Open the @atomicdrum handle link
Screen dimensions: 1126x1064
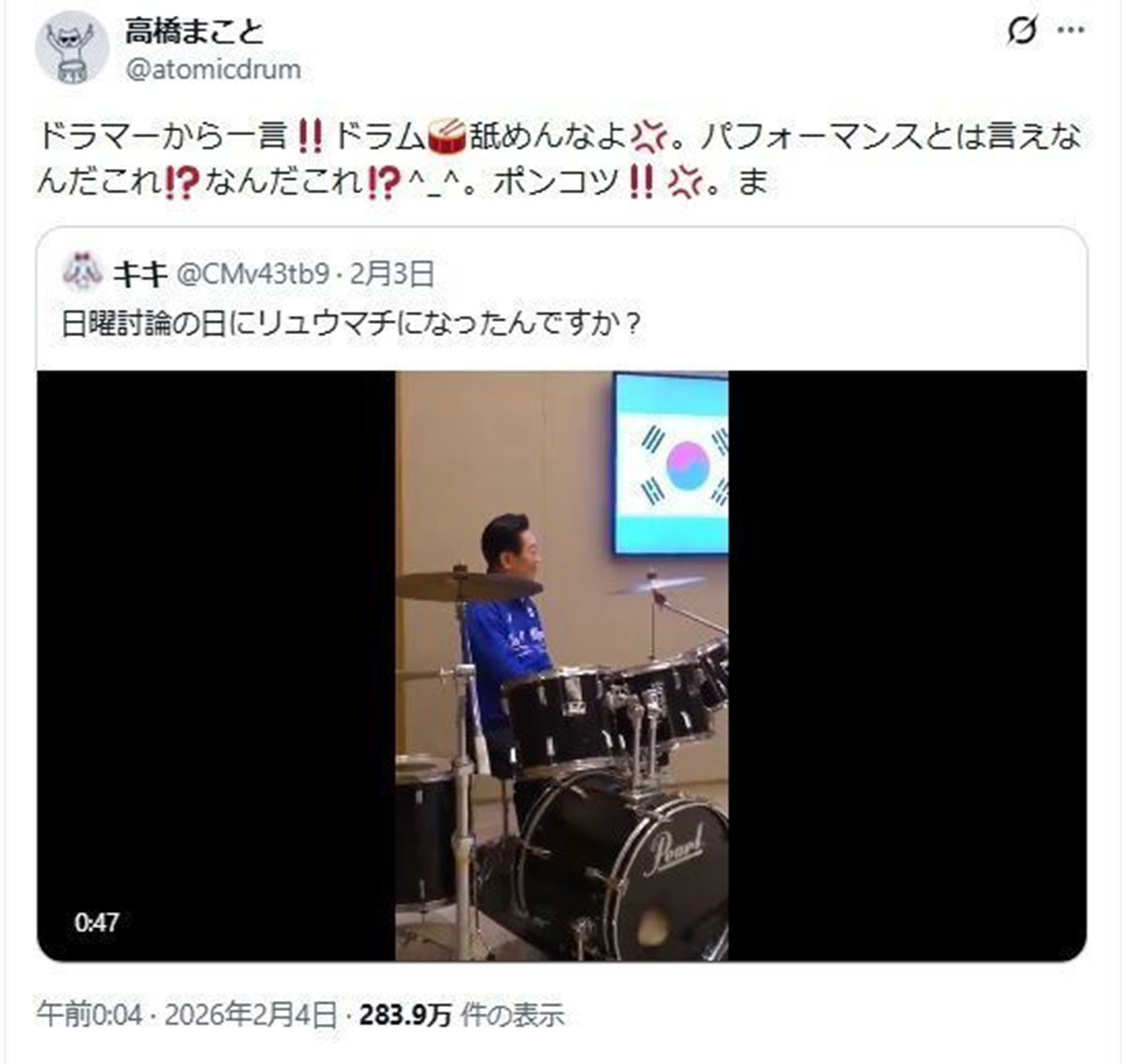coord(213,69)
